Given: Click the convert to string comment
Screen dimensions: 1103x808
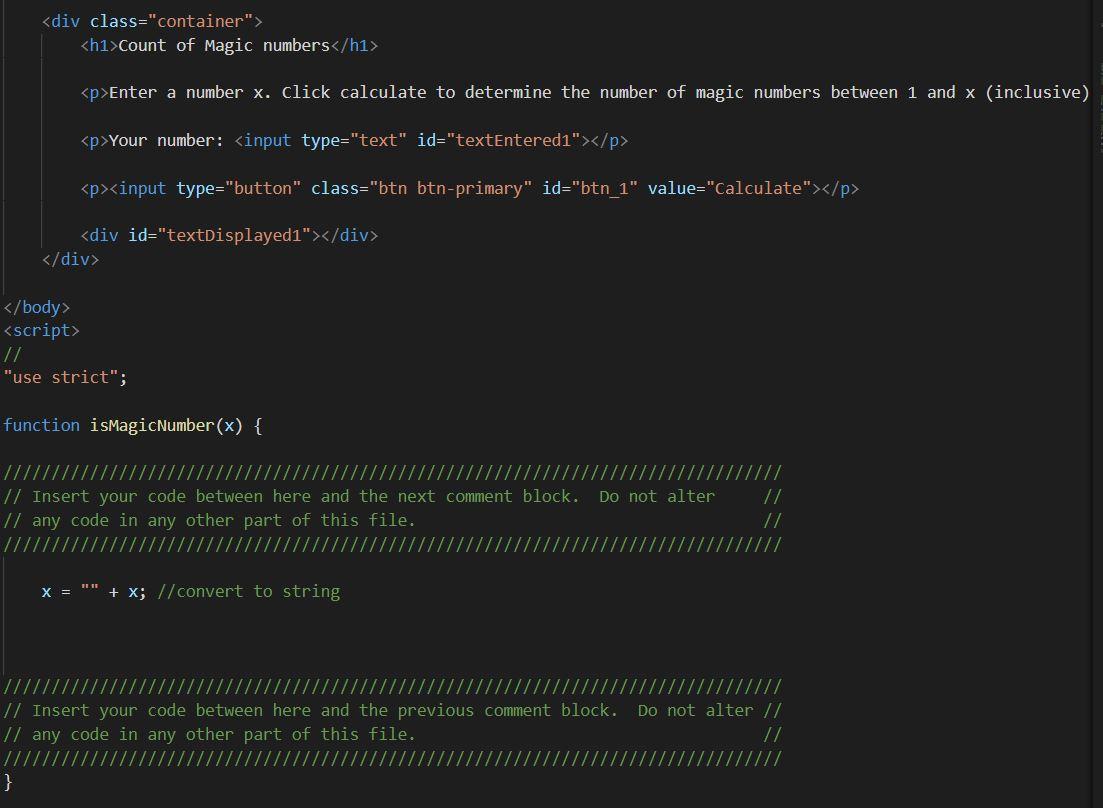Looking at the screenshot, I should coord(250,591).
